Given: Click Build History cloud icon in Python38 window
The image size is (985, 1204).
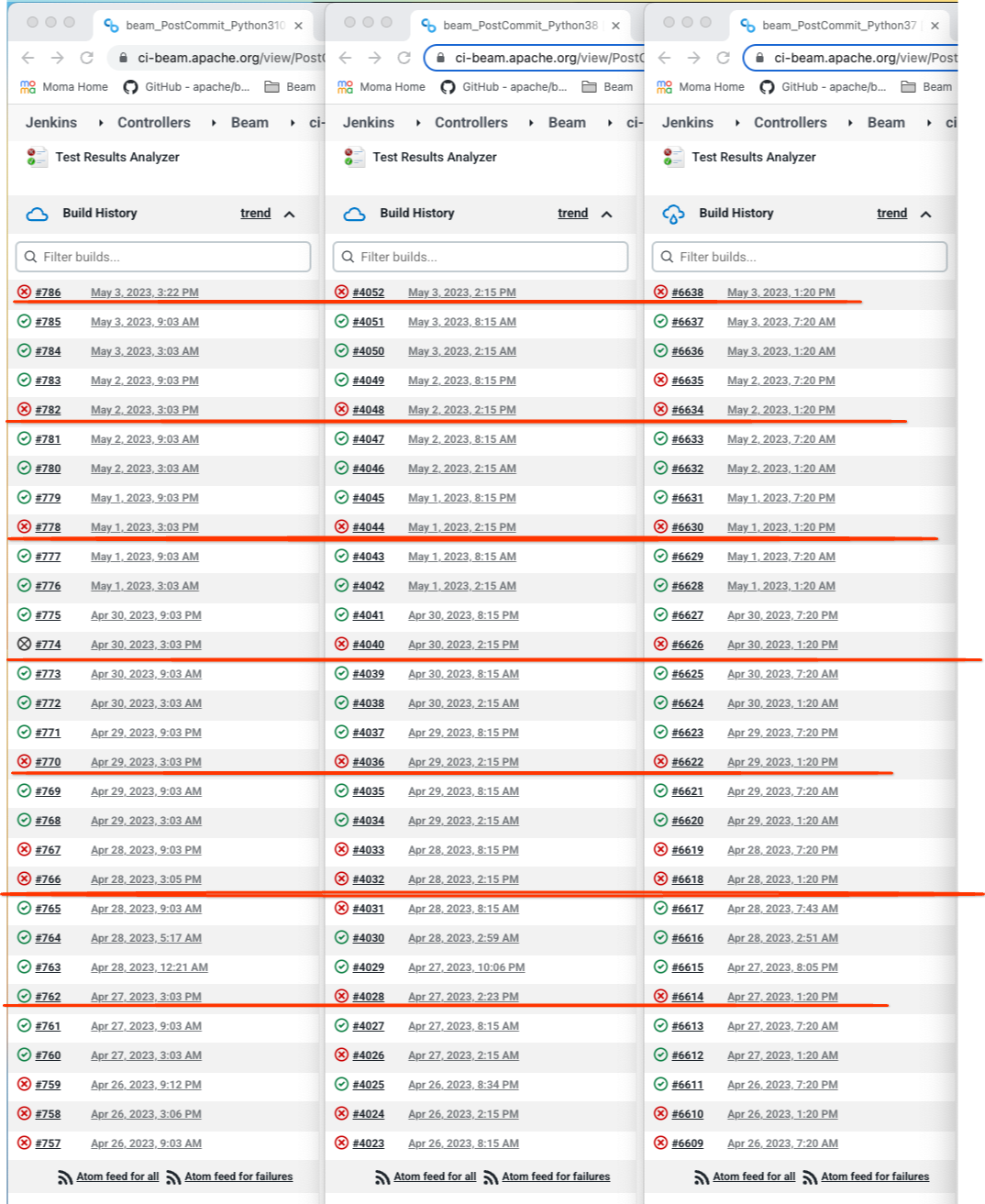Looking at the screenshot, I should tap(355, 214).
